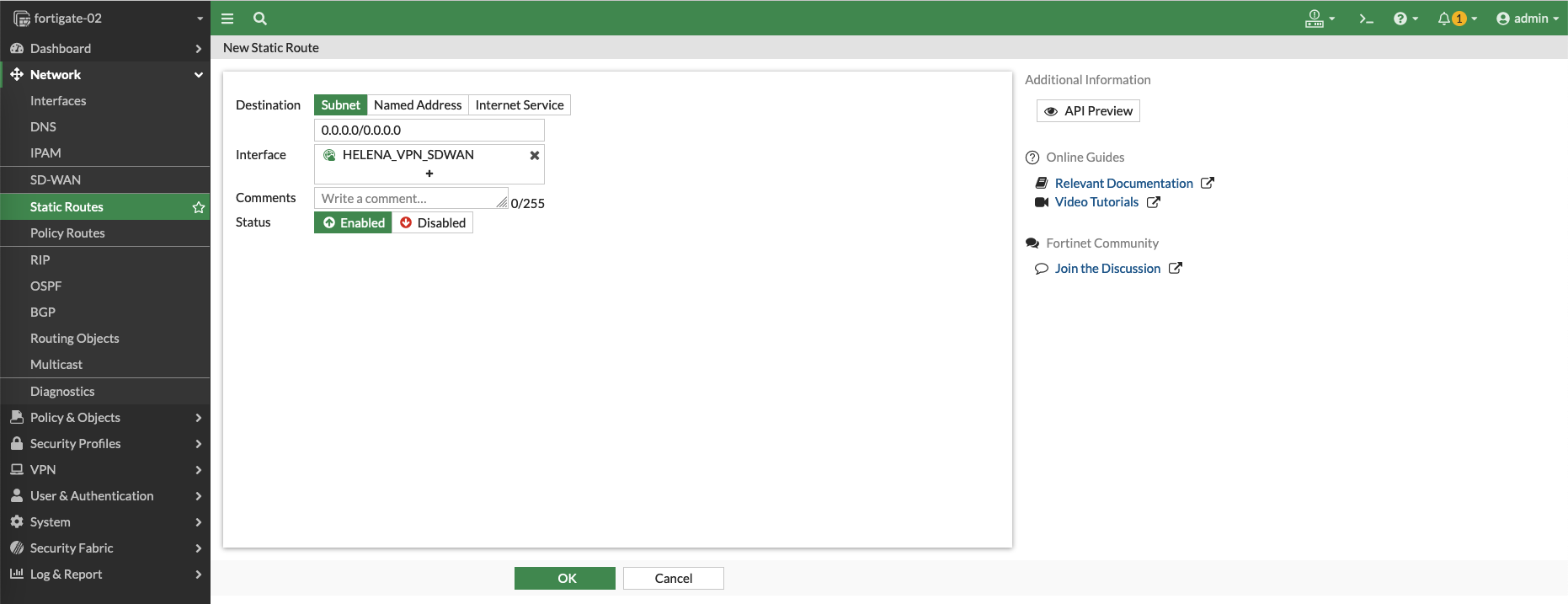Remove HELENA_VPN_SDWAN interface with the X

pos(534,155)
